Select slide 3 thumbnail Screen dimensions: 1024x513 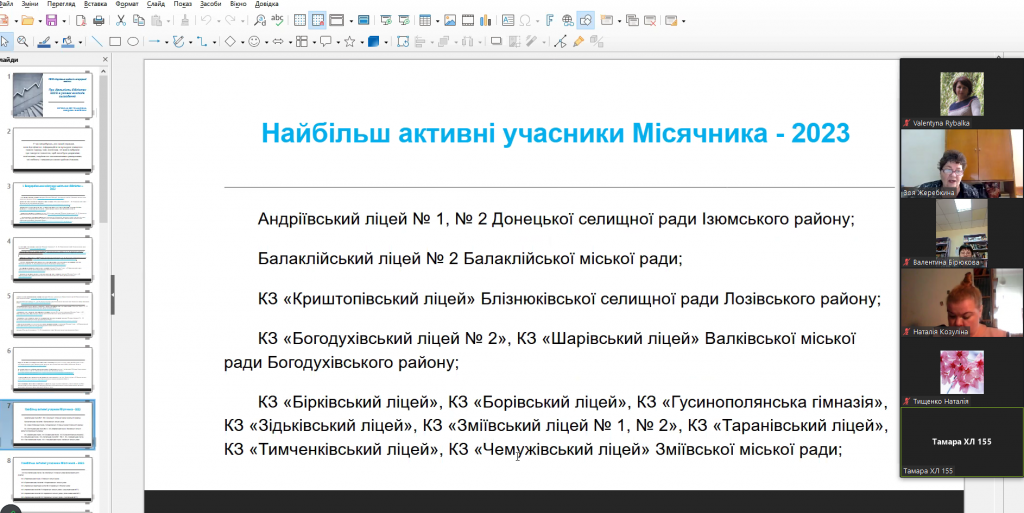(52, 205)
